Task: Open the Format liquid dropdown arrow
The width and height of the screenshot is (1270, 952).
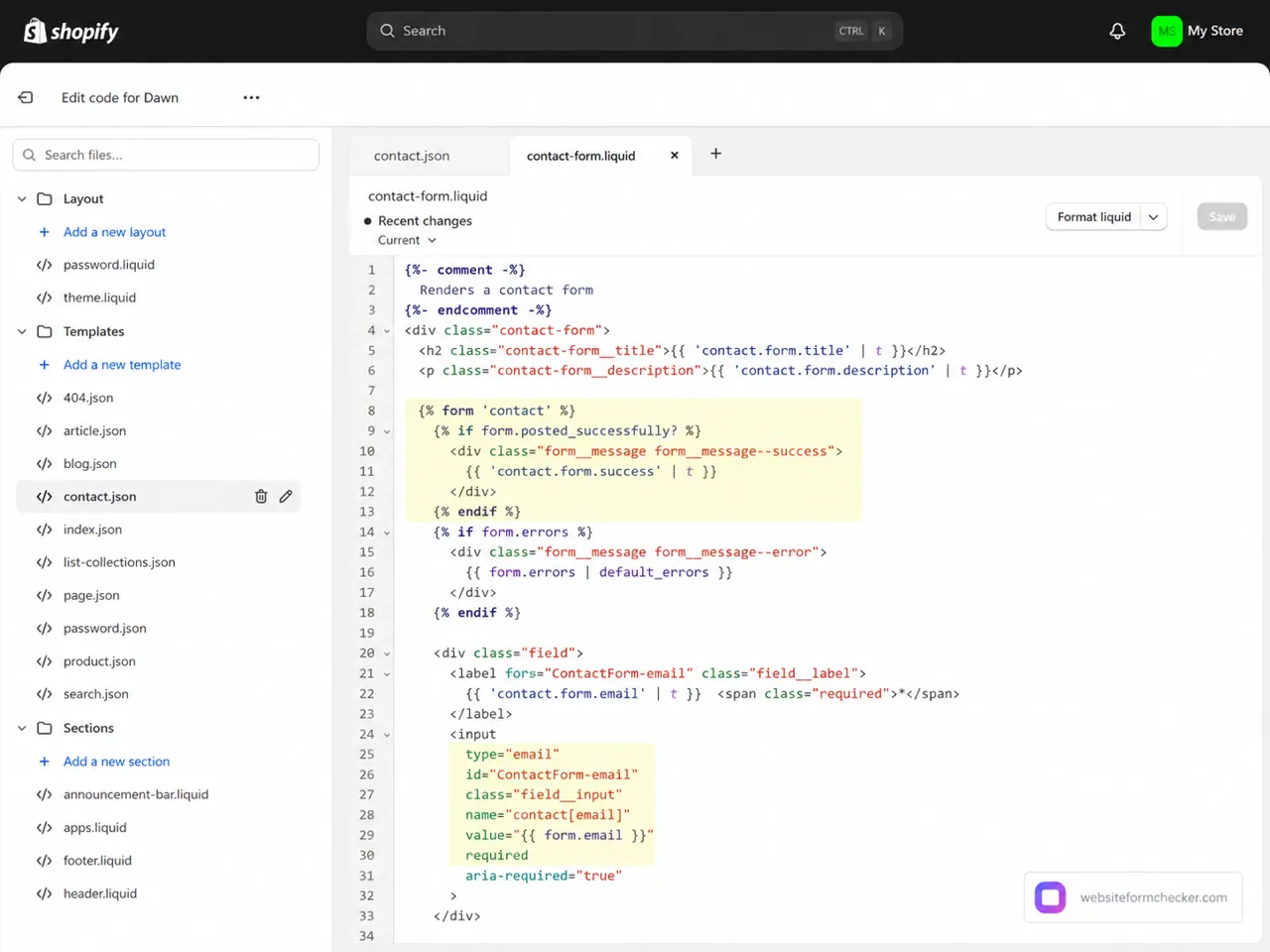Action: [1153, 217]
